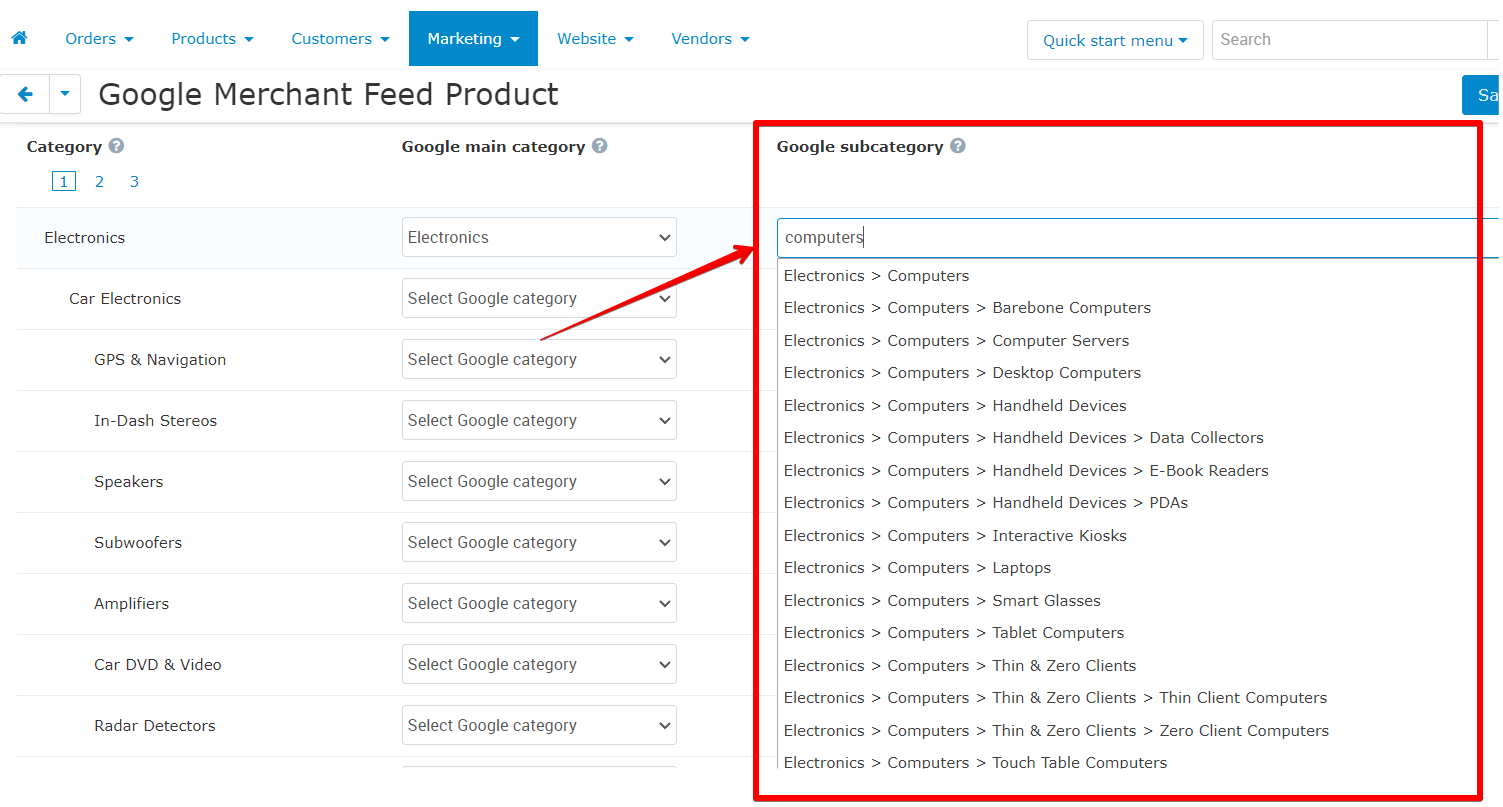Click the back arrow button

pyautogui.click(x=25, y=94)
